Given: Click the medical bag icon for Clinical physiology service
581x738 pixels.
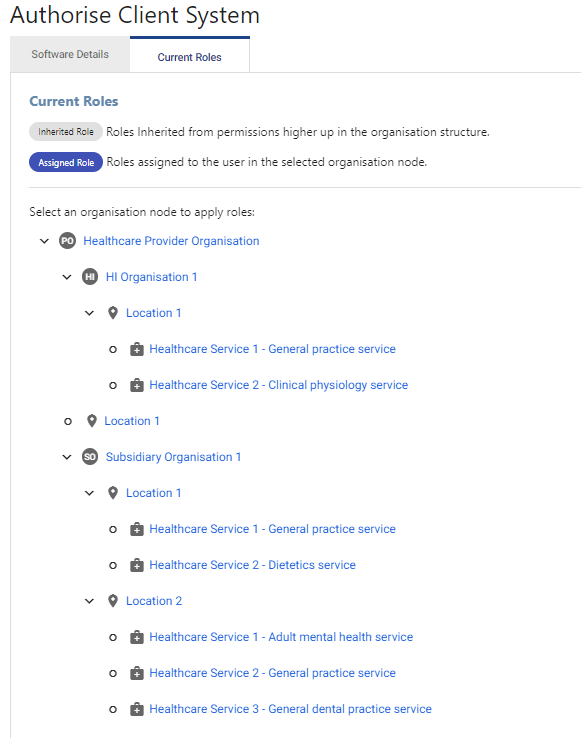Looking at the screenshot, I should (137, 385).
